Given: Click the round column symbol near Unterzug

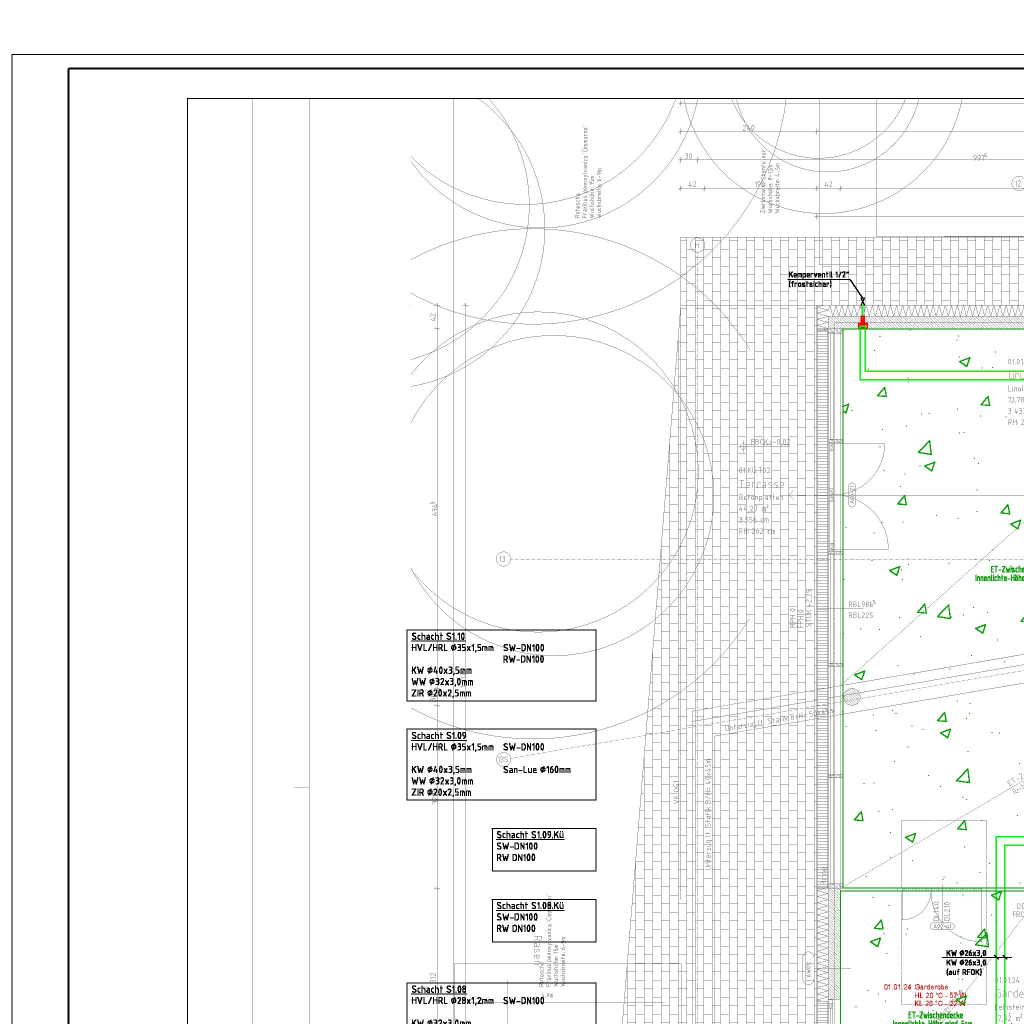Looking at the screenshot, I should (x=852, y=696).
